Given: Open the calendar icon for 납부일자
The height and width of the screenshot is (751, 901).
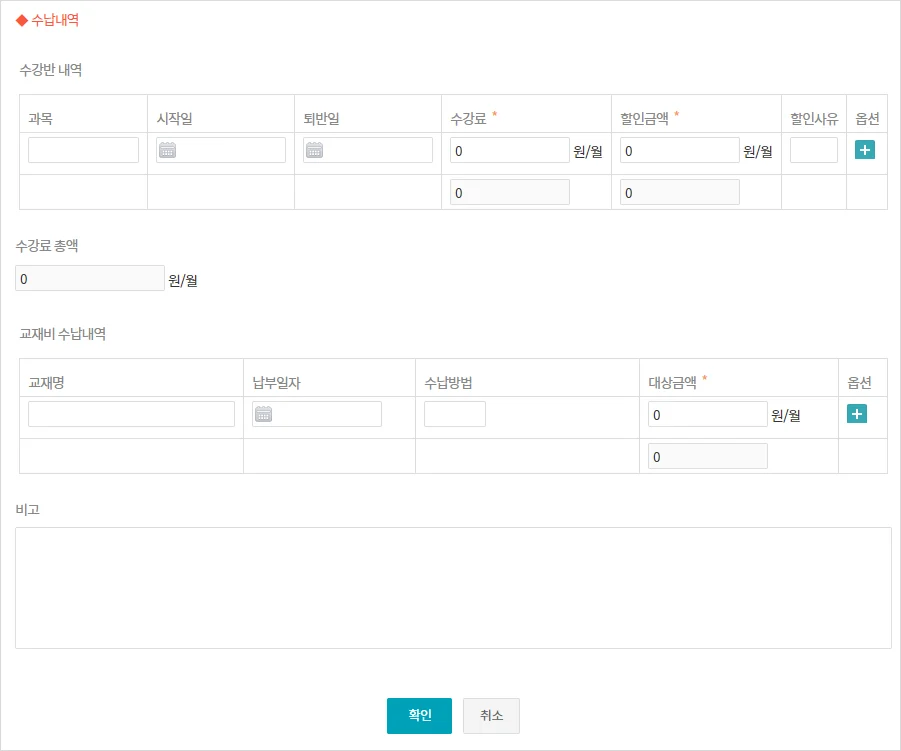Looking at the screenshot, I should (x=264, y=415).
